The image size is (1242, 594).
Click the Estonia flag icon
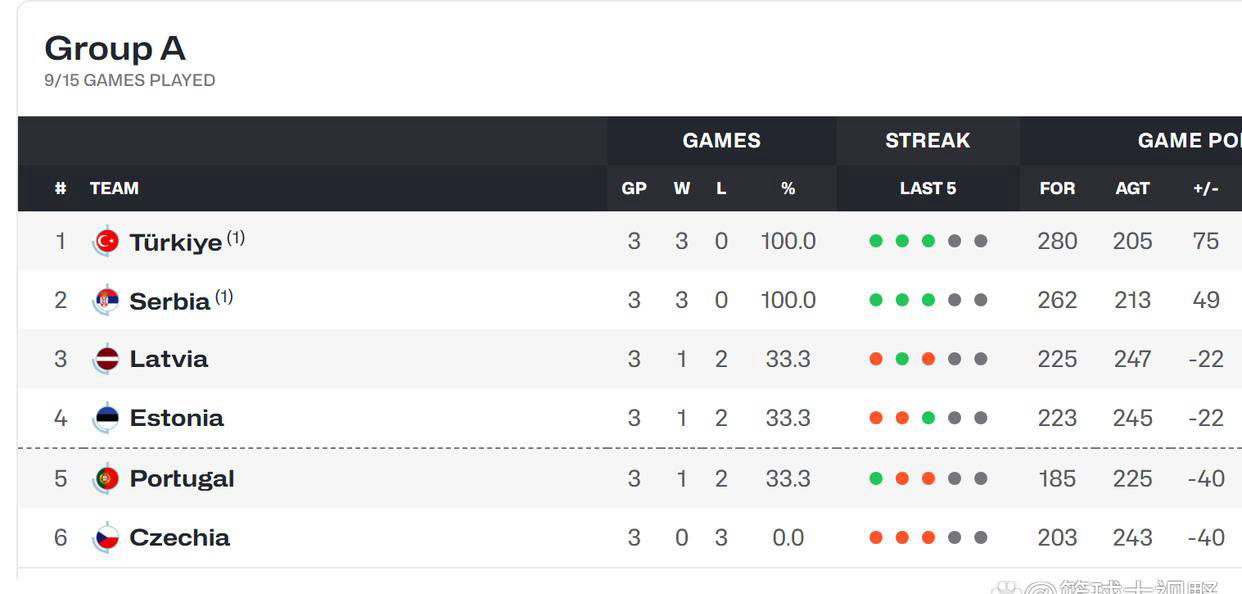tap(107, 418)
